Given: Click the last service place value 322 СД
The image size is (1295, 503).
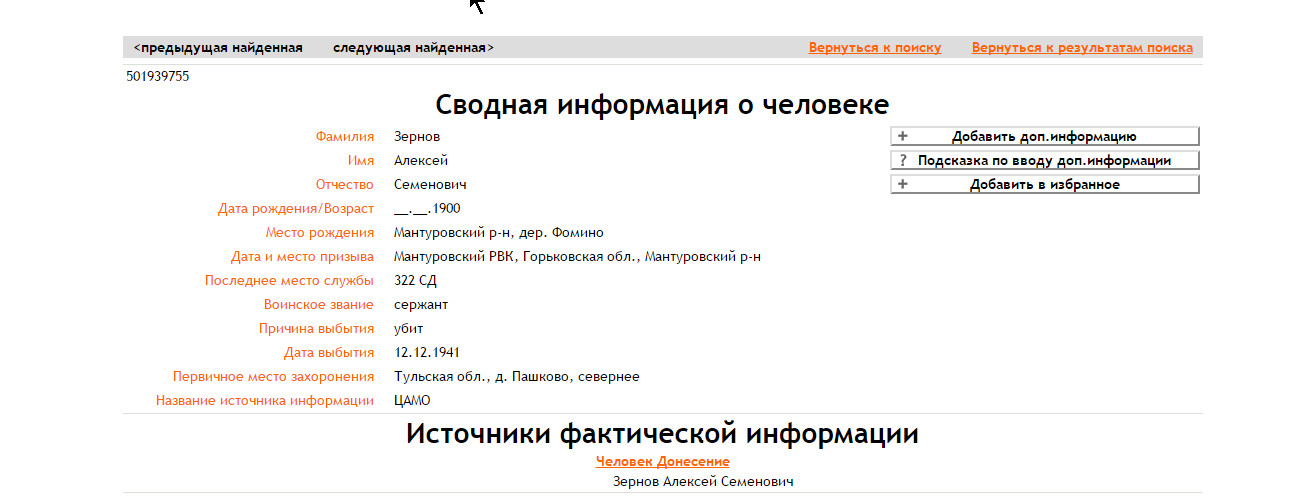Looking at the screenshot, I should point(416,281).
